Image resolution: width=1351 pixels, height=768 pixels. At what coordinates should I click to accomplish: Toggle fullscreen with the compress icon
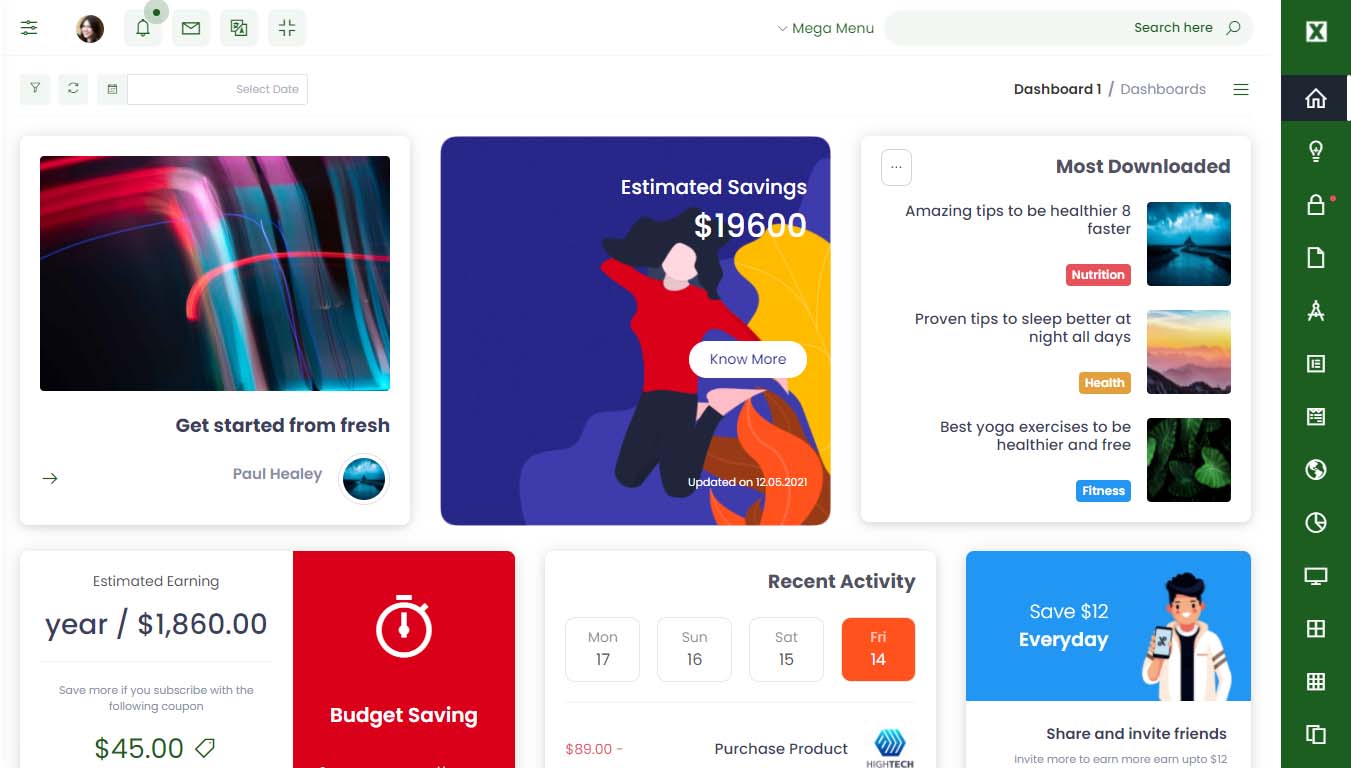287,28
